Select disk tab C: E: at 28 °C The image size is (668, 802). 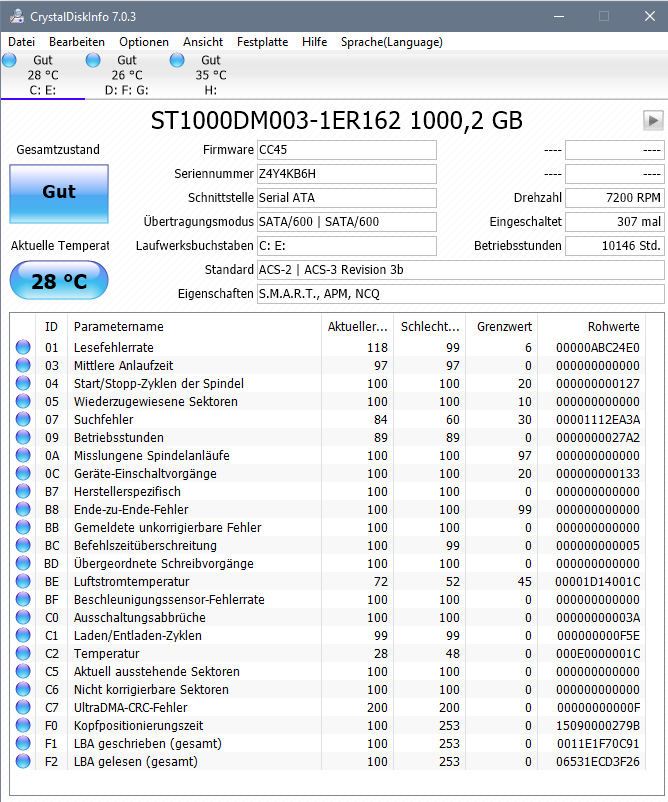click(x=43, y=75)
